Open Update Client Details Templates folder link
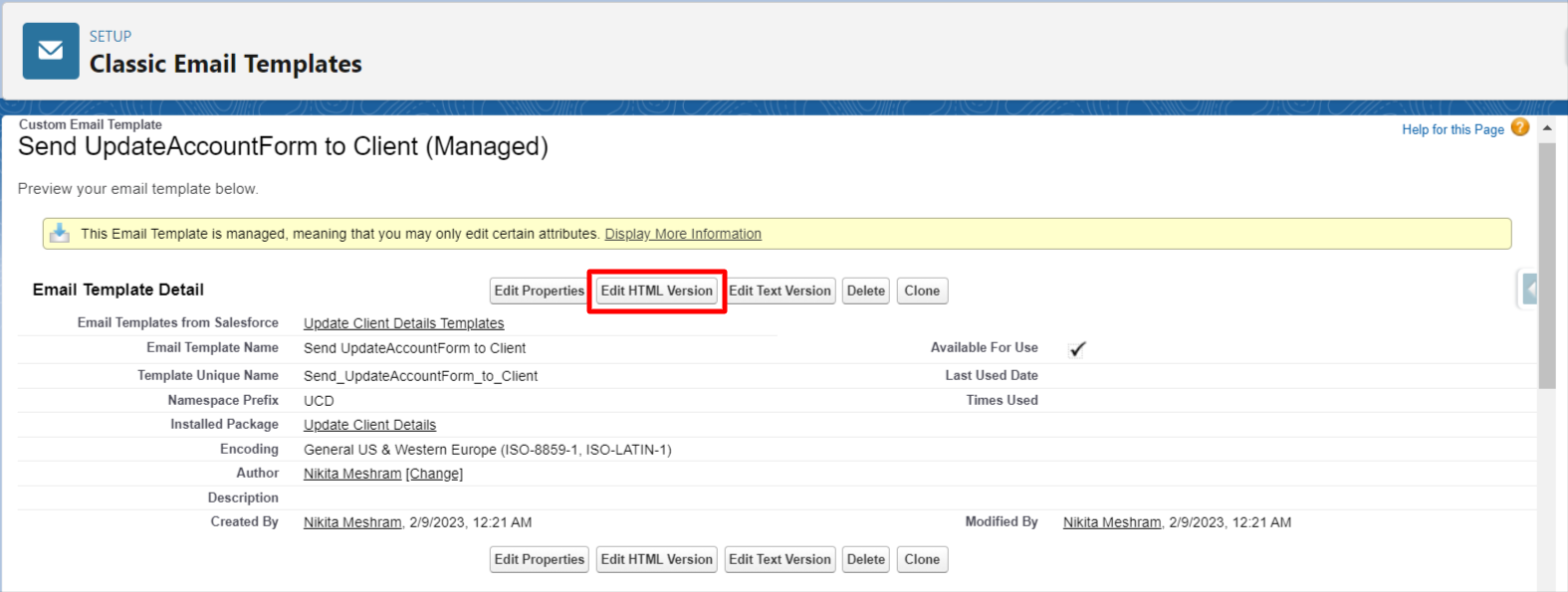This screenshot has height=592, width=1568. [x=403, y=323]
